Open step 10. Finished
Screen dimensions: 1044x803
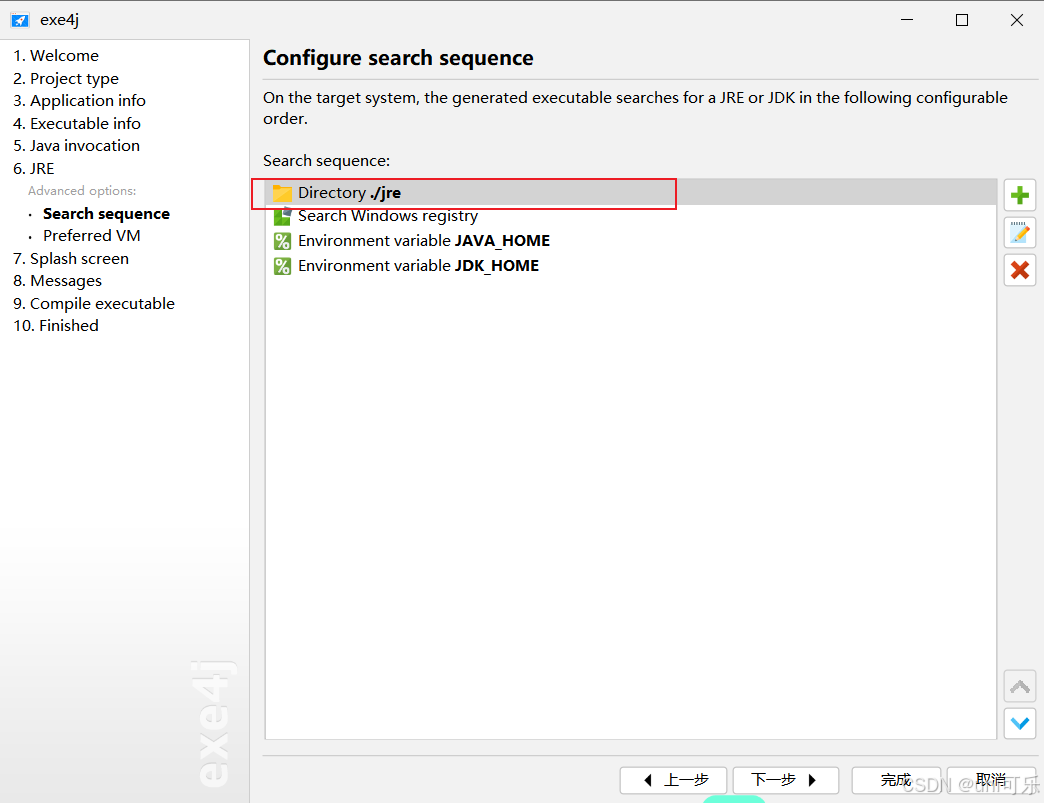click(x=56, y=326)
